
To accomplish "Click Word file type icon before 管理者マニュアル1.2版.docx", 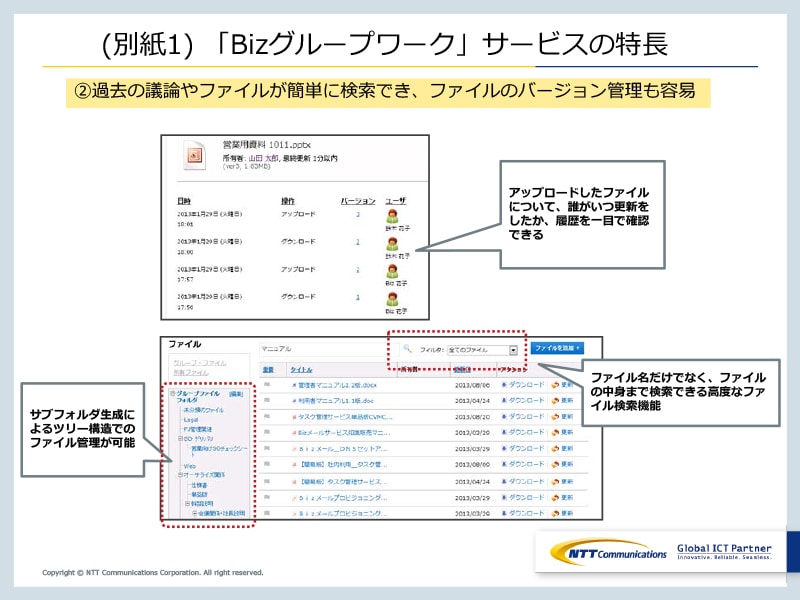I will pos(294,385).
